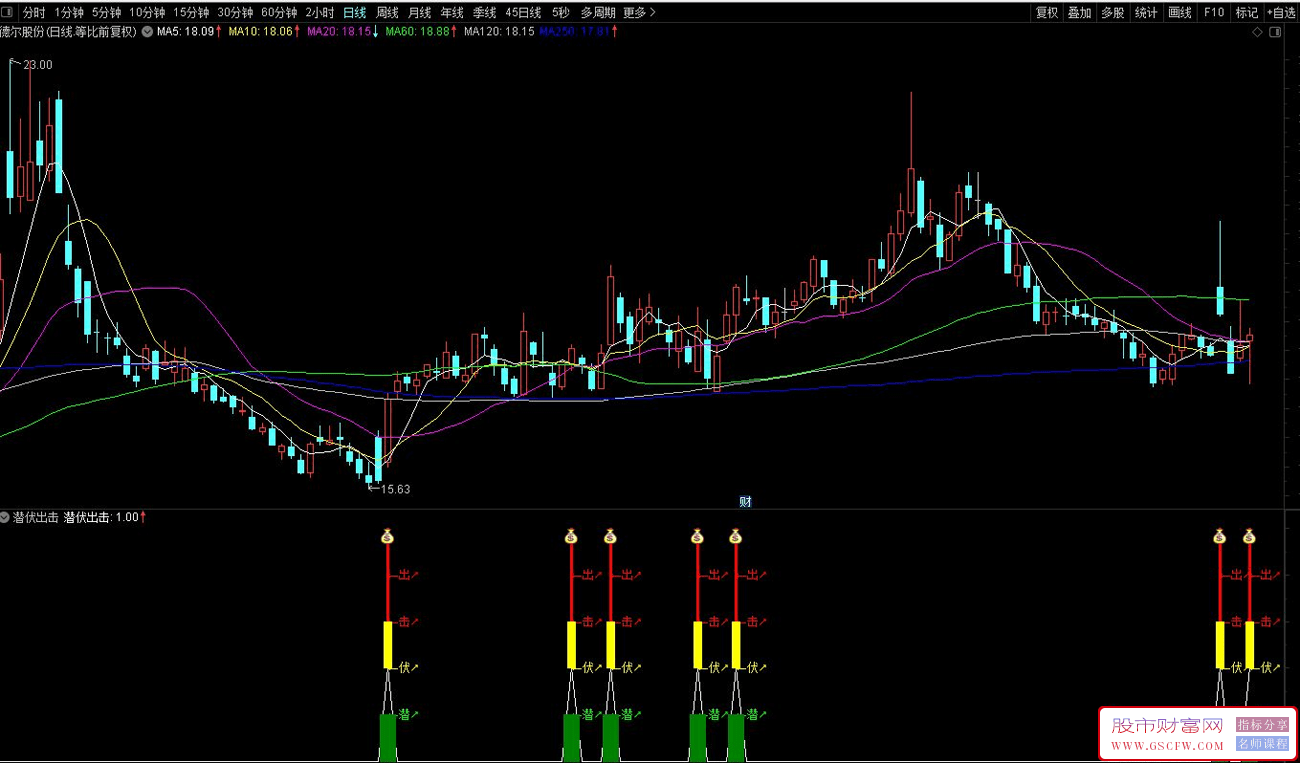Open the 多股 multi-stock view
The width and height of the screenshot is (1300, 763).
coord(1113,13)
